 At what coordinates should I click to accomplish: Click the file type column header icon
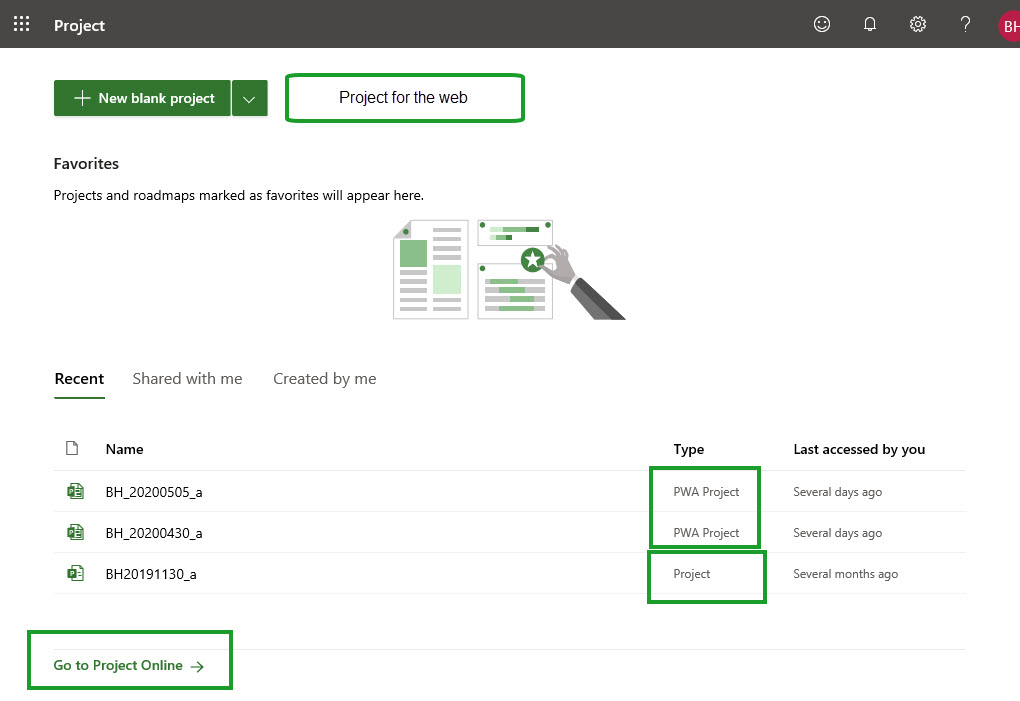tap(72, 448)
